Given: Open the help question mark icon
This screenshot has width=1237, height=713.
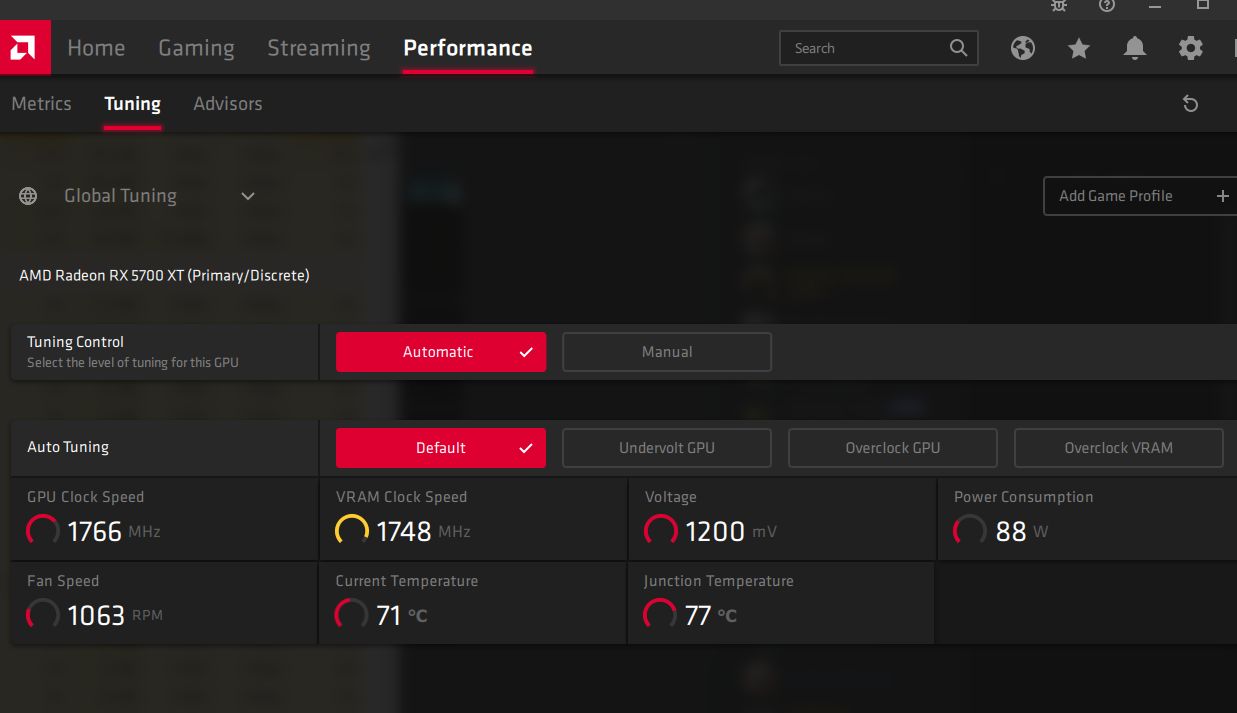Looking at the screenshot, I should point(1106,5).
